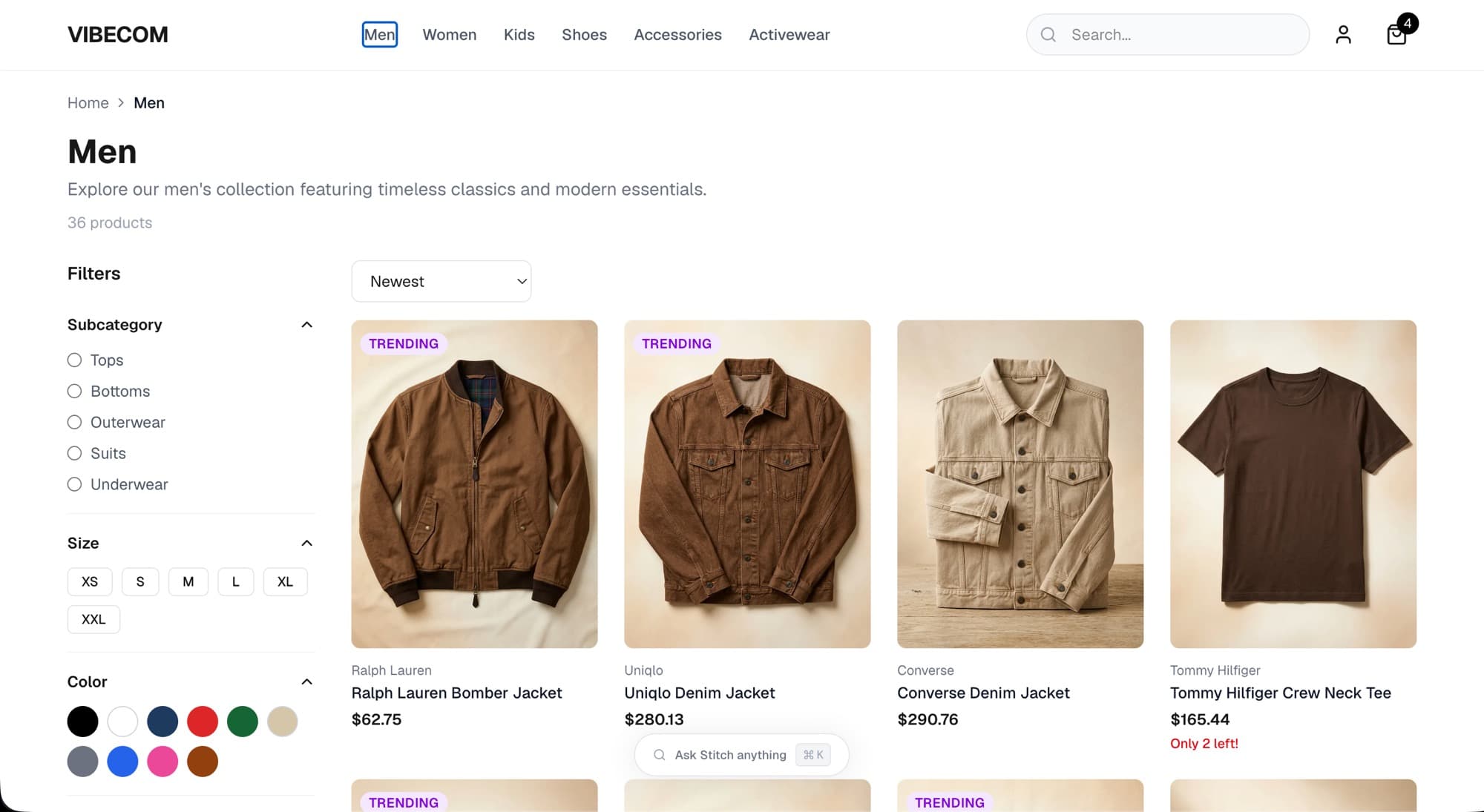The image size is (1484, 812).
Task: Click the Tommy Hilfiger brand label
Action: [x=1215, y=670]
